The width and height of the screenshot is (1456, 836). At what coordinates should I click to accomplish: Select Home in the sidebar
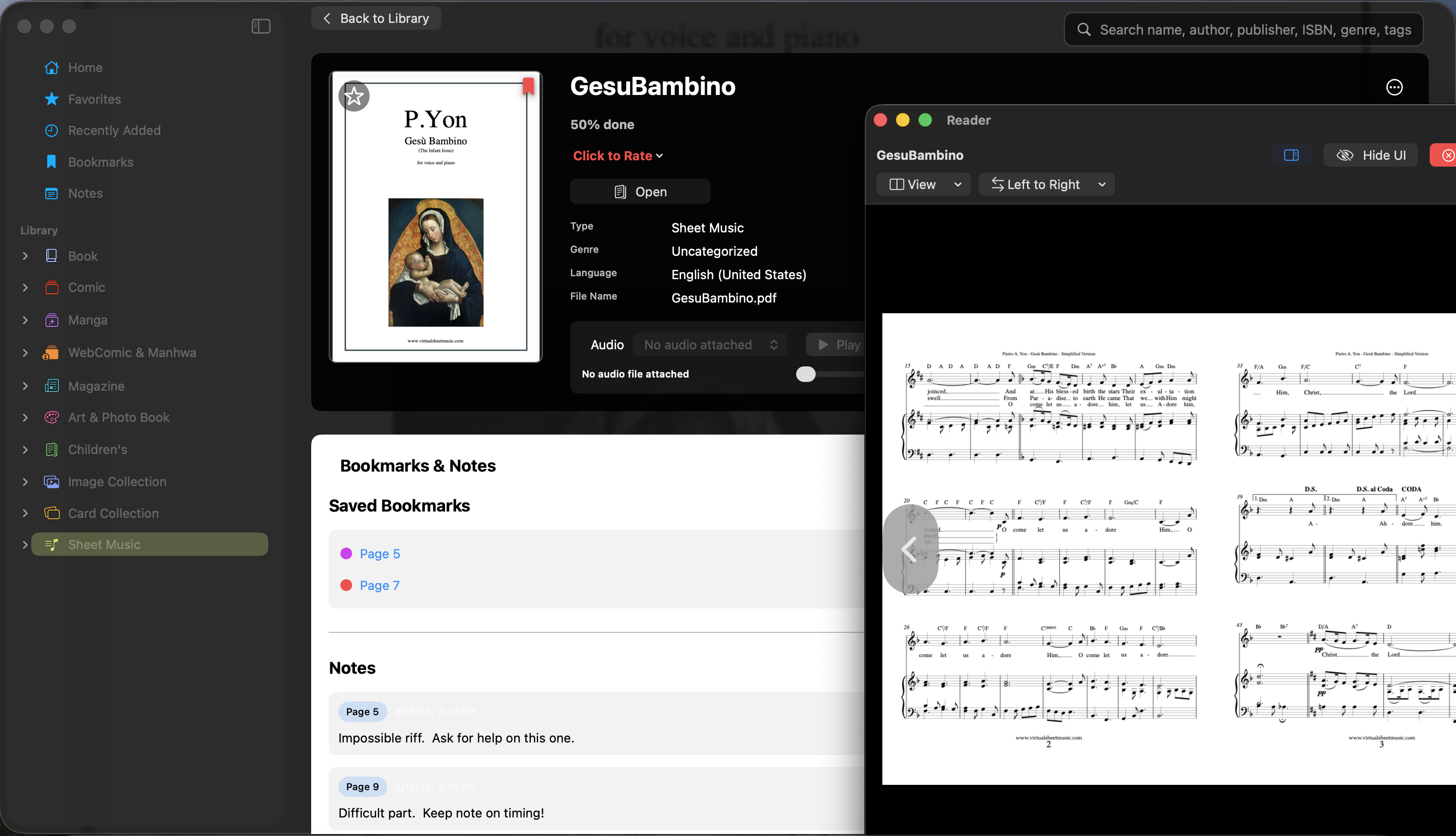(149, 68)
